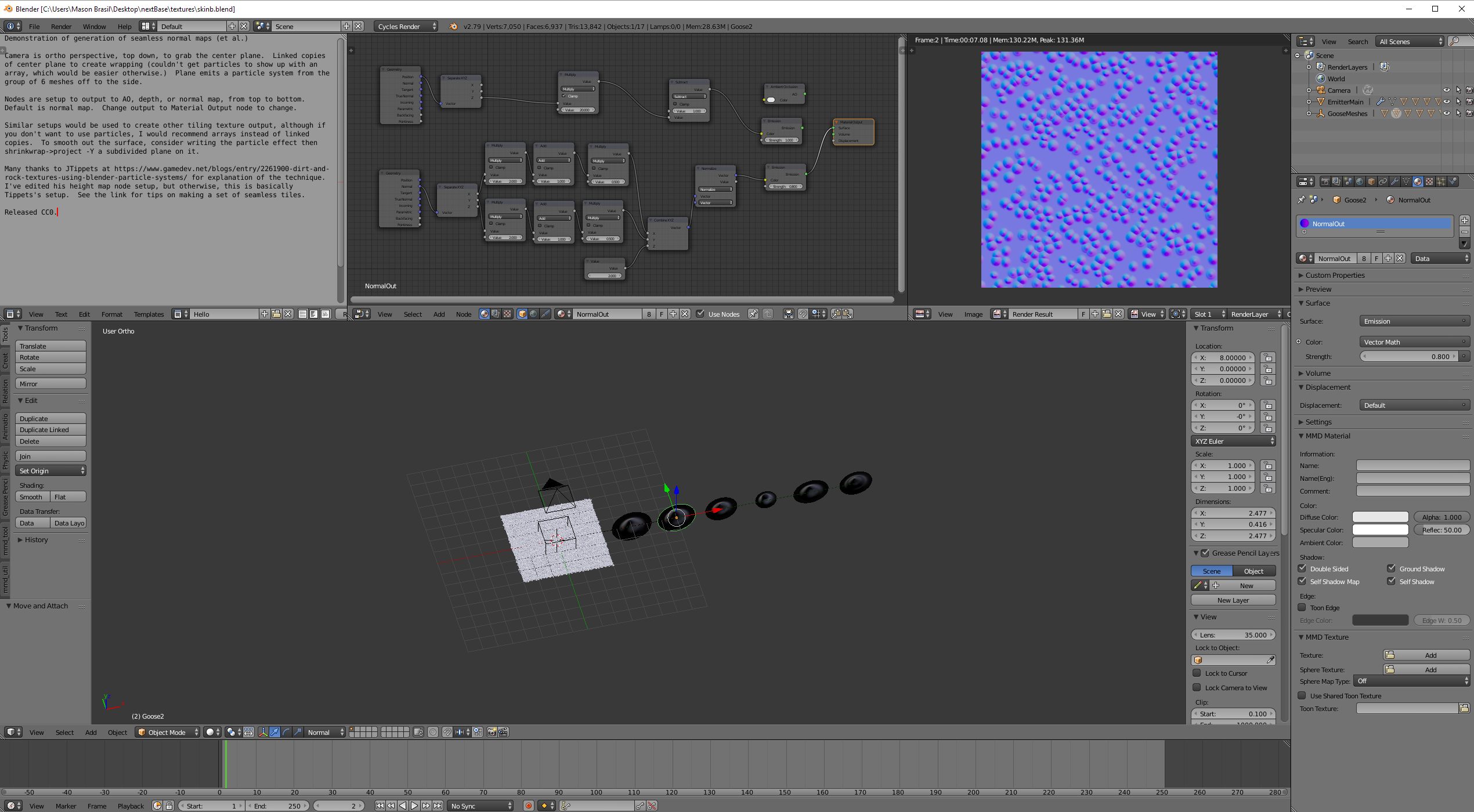Open the Image menu in image editor
Image resolution: width=1474 pixels, height=812 pixels.
973,314
